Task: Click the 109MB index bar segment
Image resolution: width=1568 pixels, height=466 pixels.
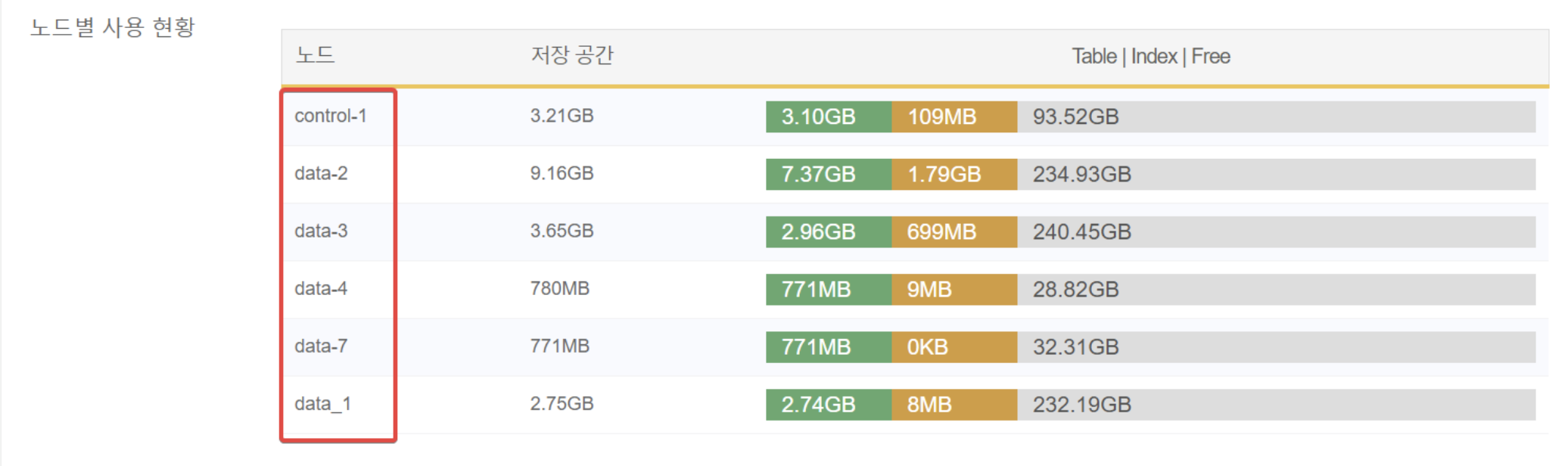Action: tap(954, 116)
